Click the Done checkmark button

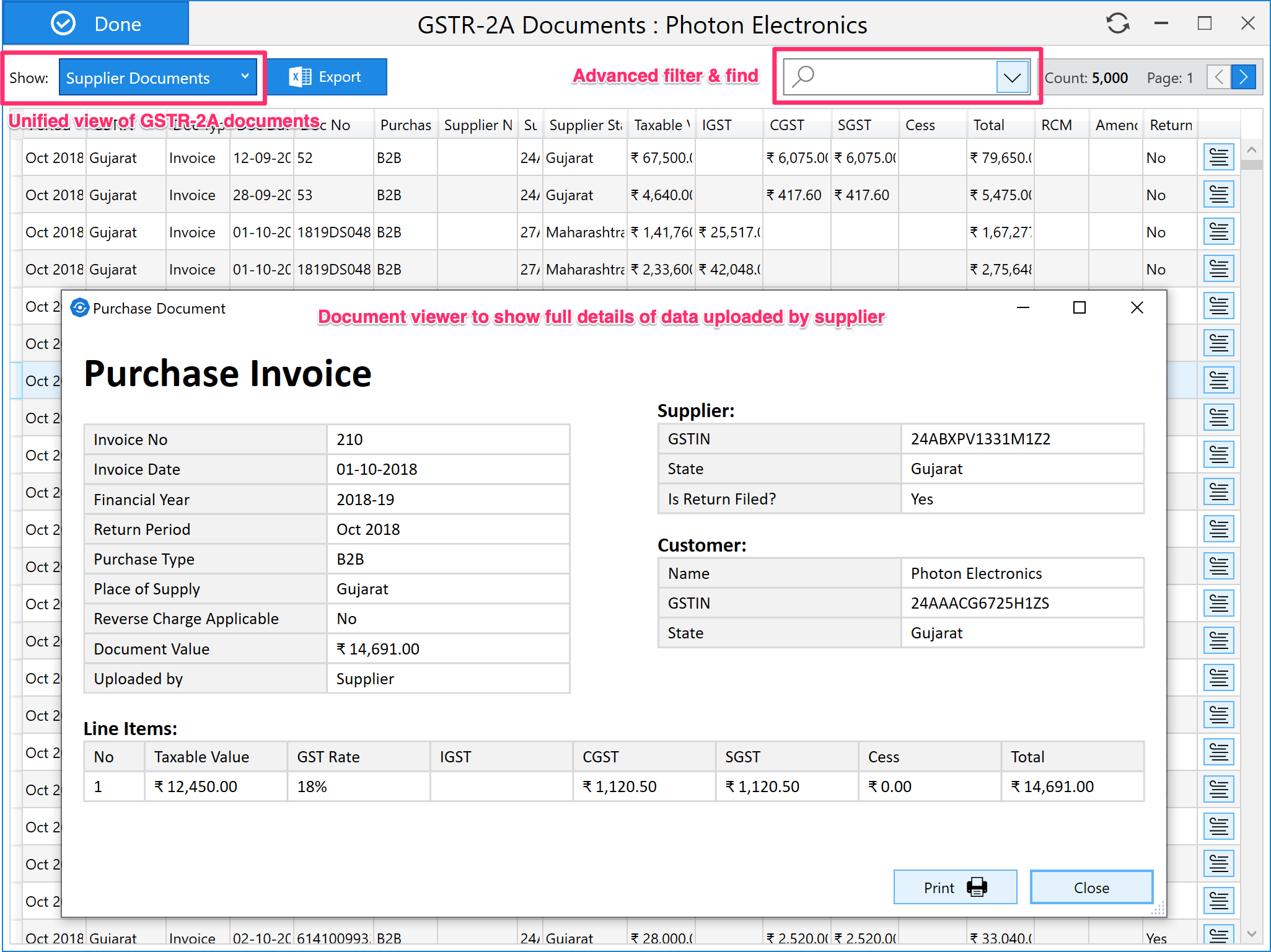pos(96,24)
